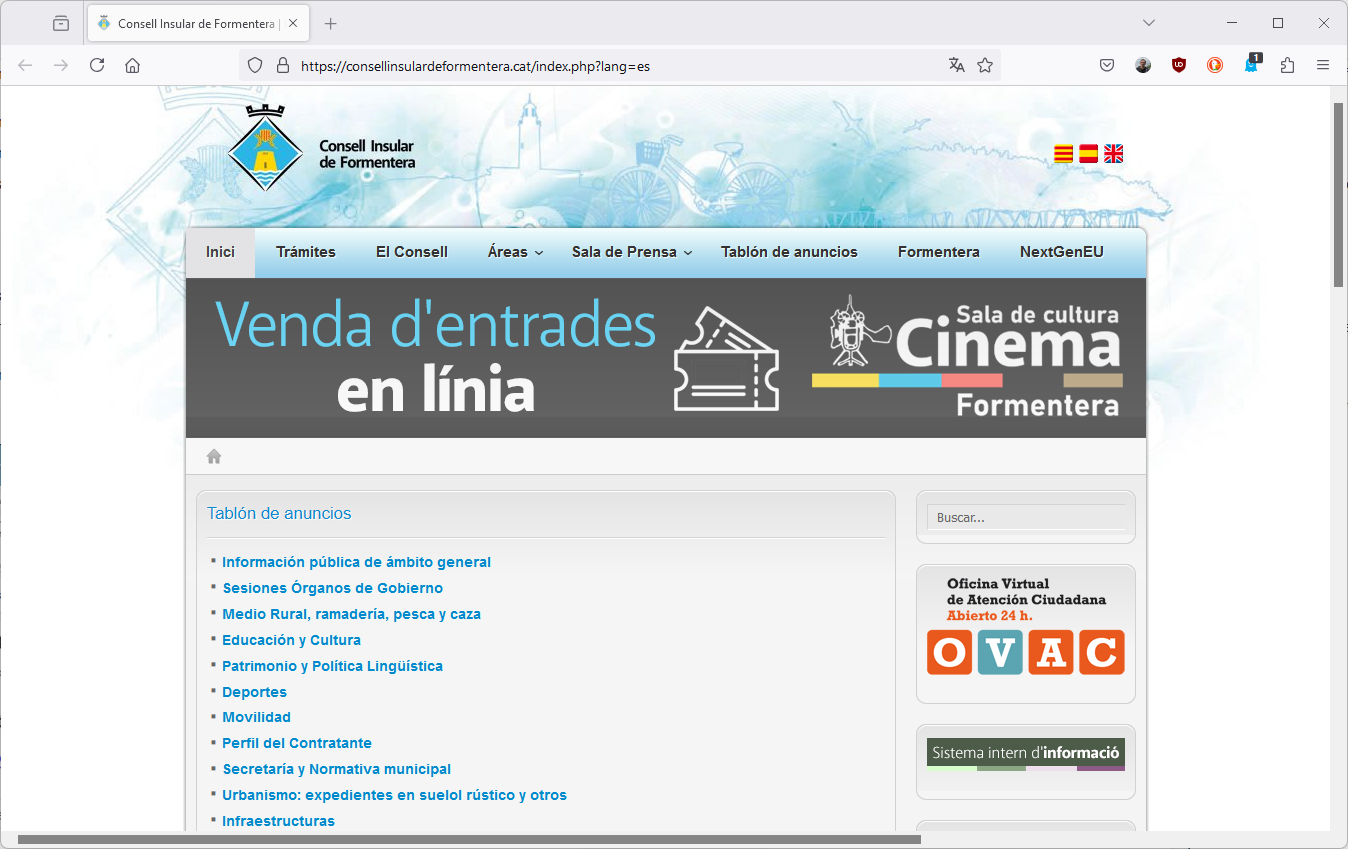
Task: Open Educación y Cultura link
Action: pos(291,640)
